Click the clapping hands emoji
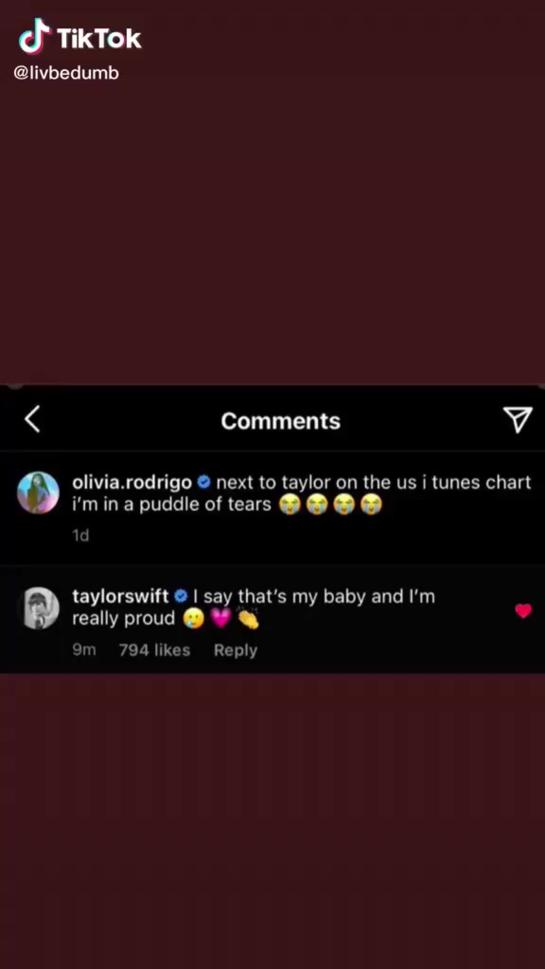Image resolution: width=545 pixels, height=969 pixels. coord(248,619)
